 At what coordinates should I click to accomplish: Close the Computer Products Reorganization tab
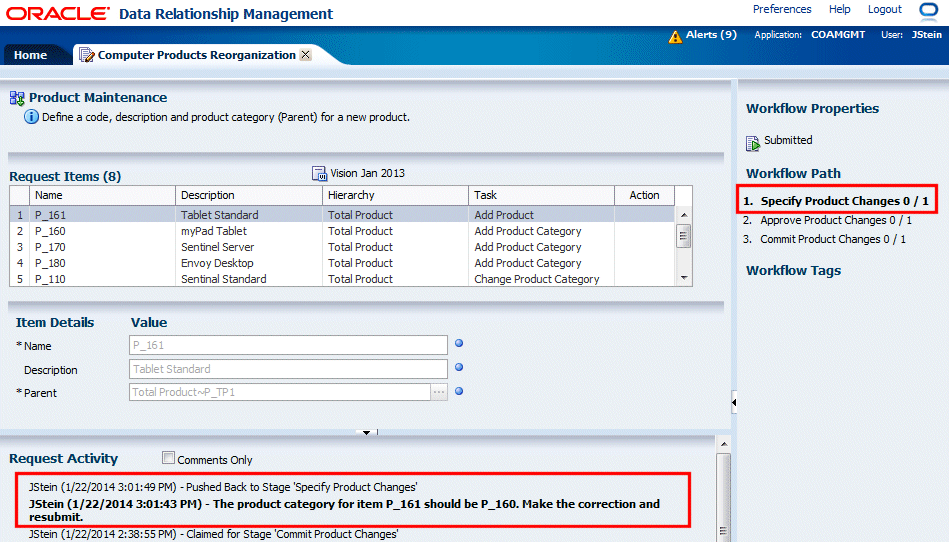tap(306, 54)
